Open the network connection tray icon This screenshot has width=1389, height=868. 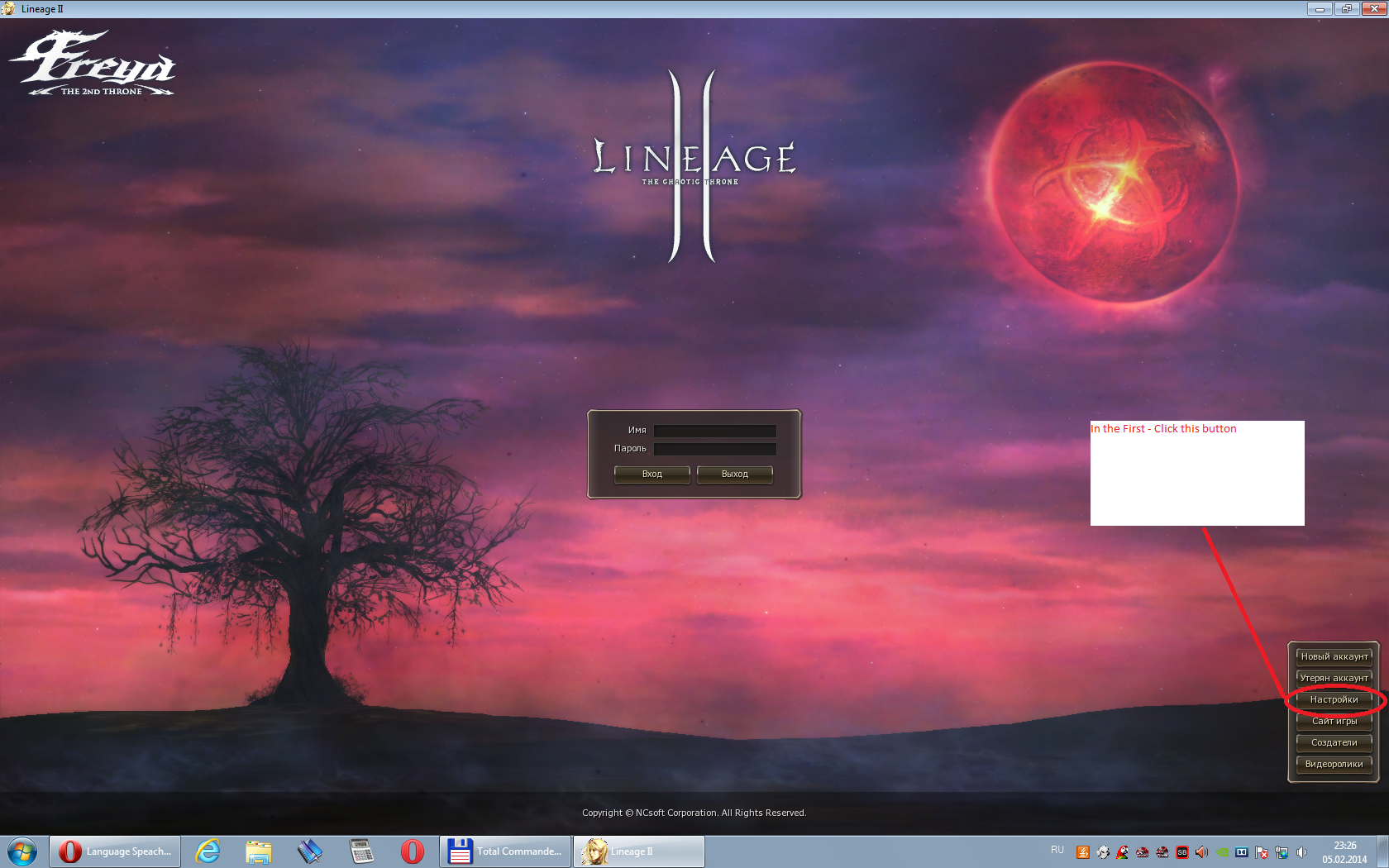[x=1282, y=852]
